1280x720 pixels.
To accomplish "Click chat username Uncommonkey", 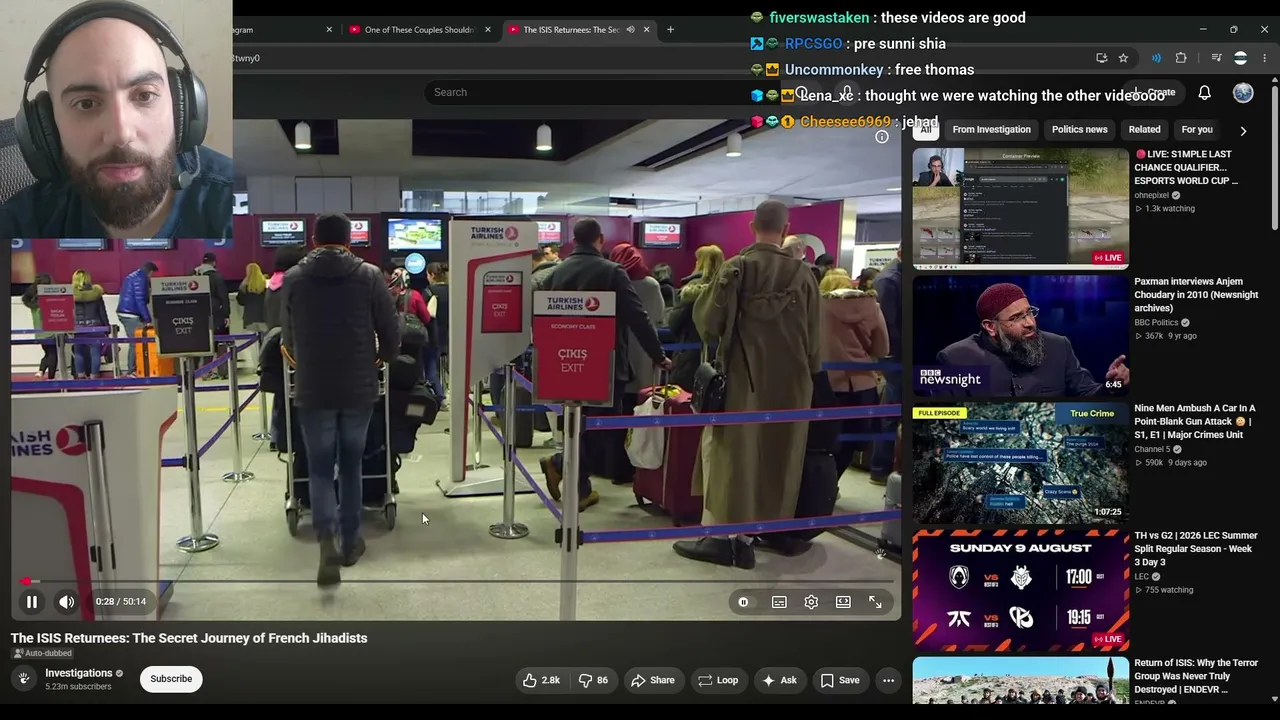I will click(x=834, y=70).
